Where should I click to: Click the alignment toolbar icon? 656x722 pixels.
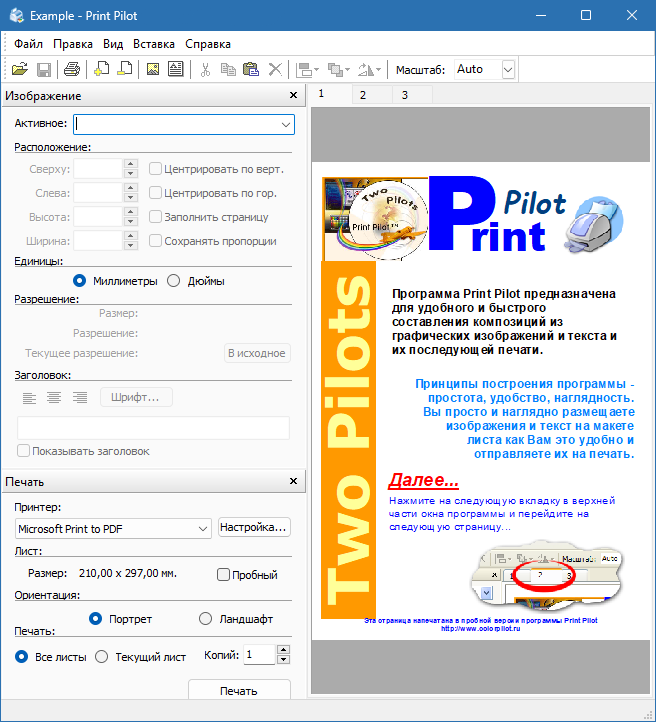[x=304, y=70]
